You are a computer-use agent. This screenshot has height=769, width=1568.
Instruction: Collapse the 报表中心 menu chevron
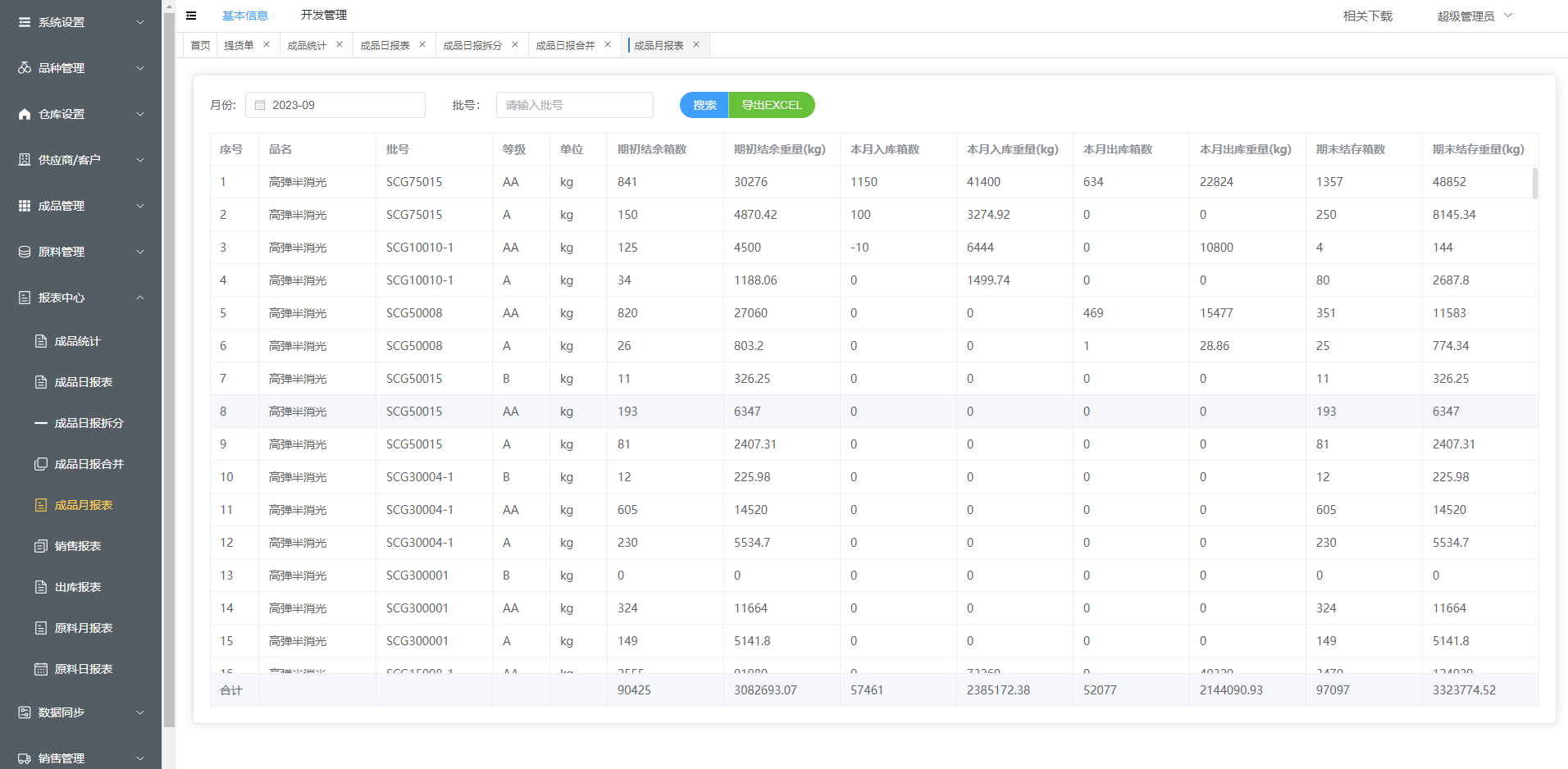[140, 298]
